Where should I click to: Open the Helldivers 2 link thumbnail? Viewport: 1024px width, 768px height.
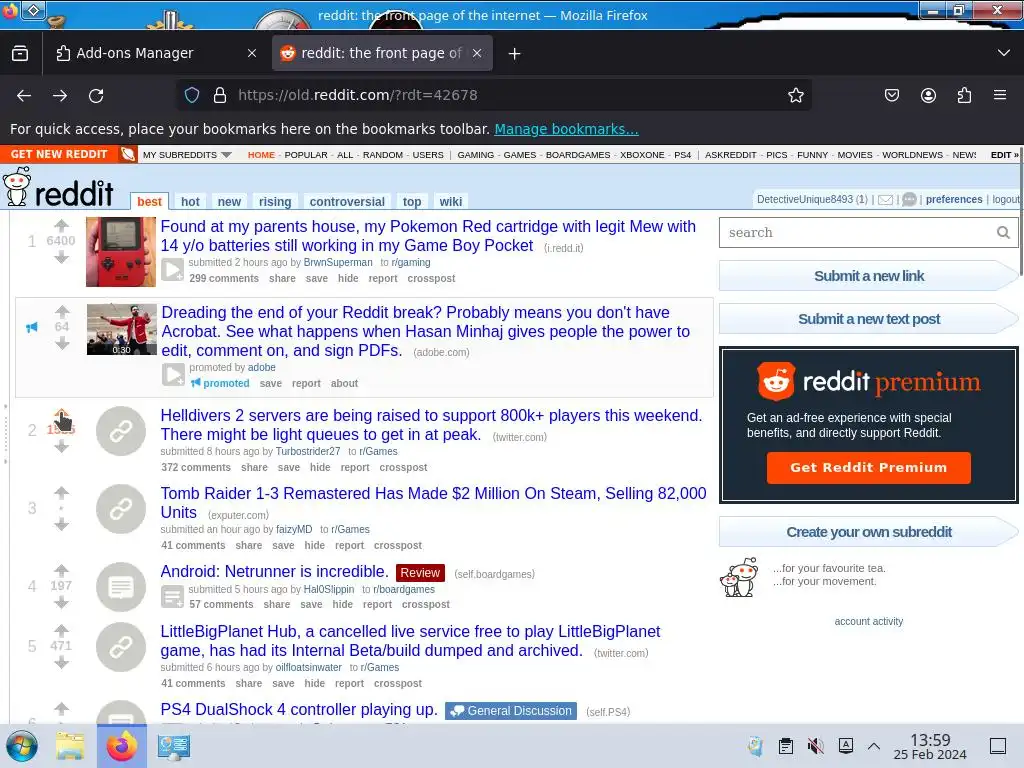[x=121, y=431]
